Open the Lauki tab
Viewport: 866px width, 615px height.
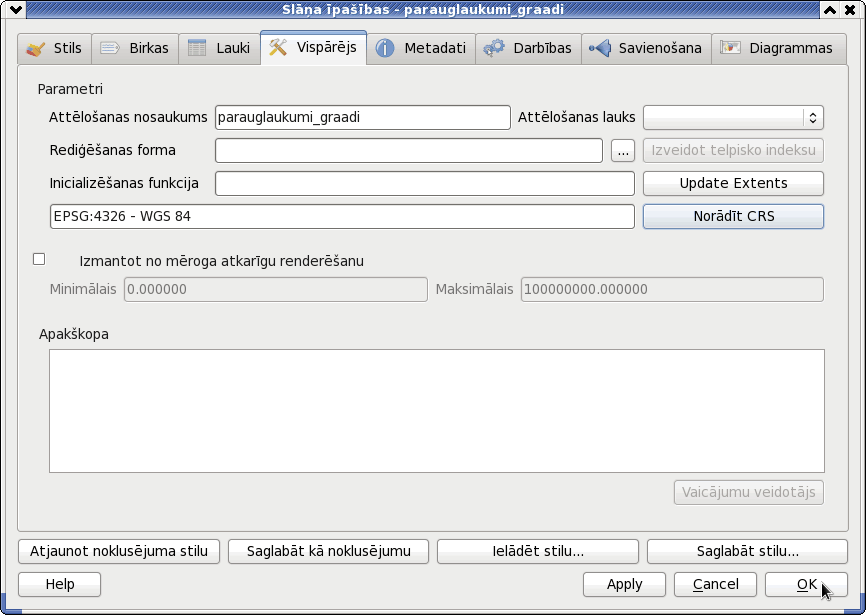tap(219, 49)
